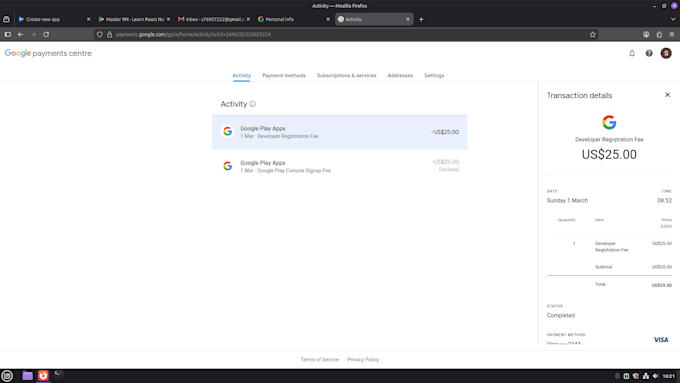Switch to the Personal info tab
The height and width of the screenshot is (383, 680).
[x=293, y=19]
